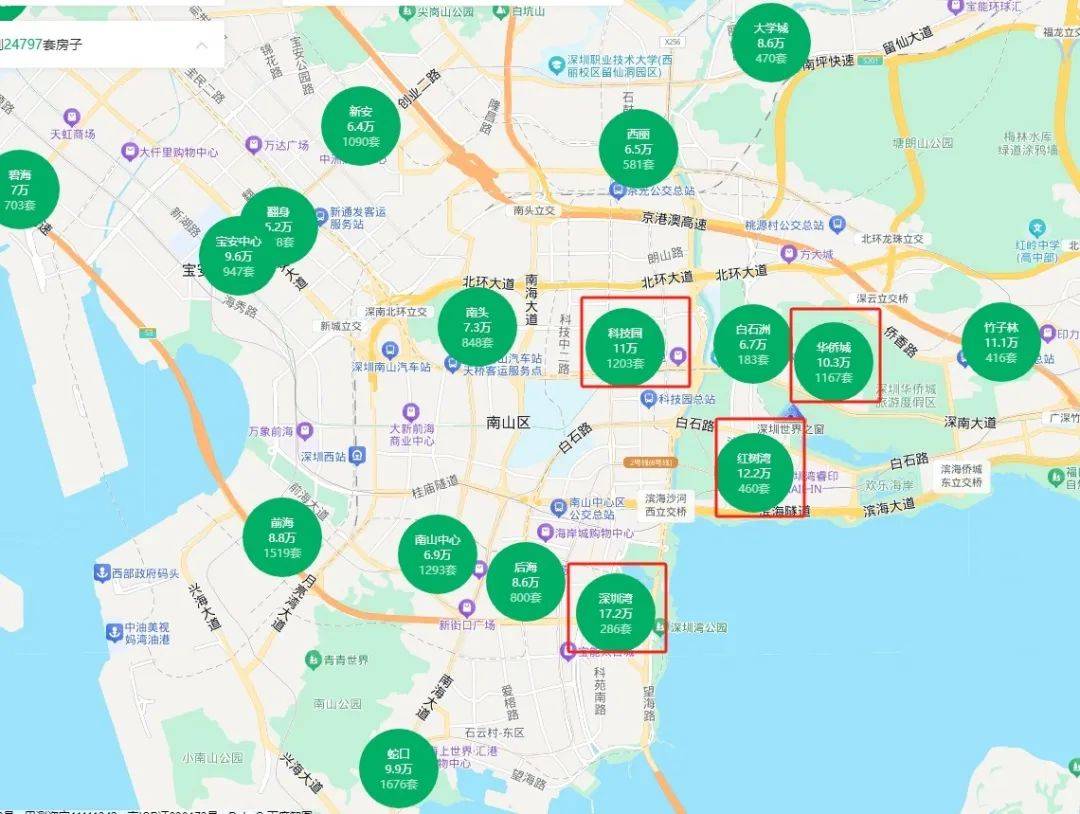
Task: Click the 科技园总站 bus icon
Action: coord(648,399)
